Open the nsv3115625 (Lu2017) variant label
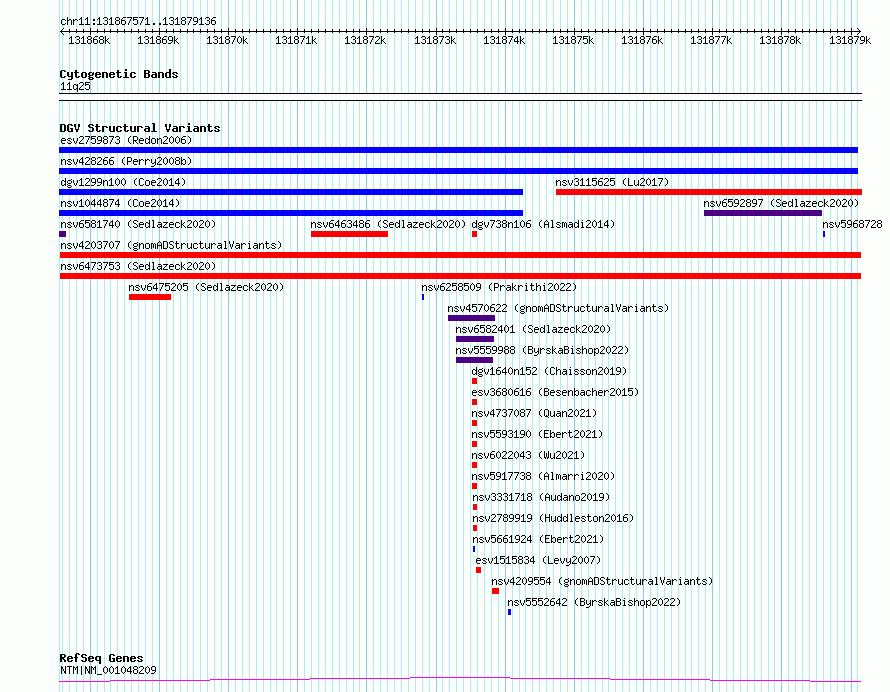The image size is (890, 692). click(x=612, y=182)
